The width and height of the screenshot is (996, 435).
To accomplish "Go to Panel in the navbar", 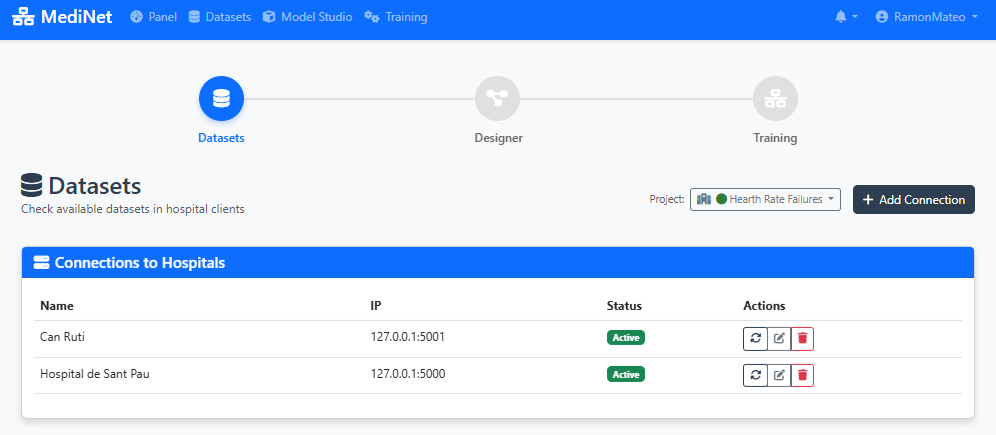I will coord(154,17).
